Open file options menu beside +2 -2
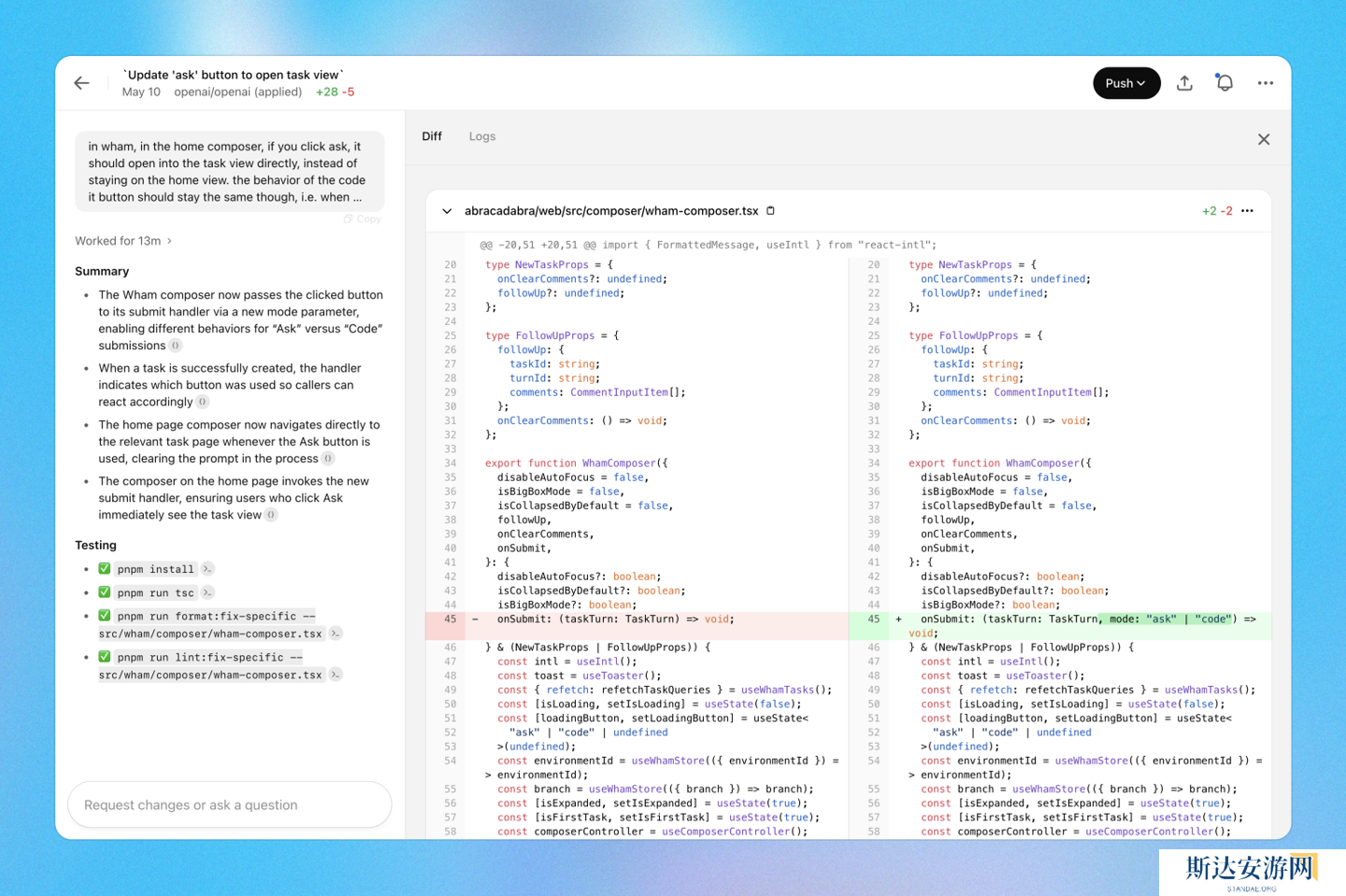The image size is (1346, 896). tap(1247, 211)
